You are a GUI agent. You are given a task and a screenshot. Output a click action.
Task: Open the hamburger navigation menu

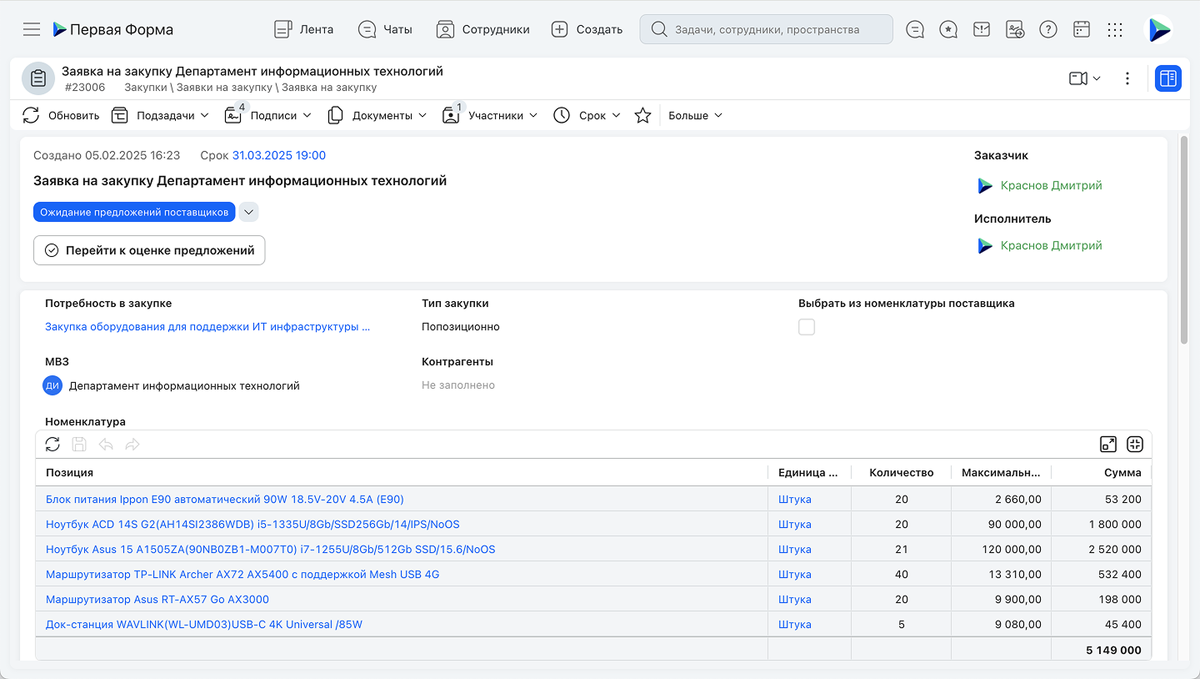click(31, 30)
